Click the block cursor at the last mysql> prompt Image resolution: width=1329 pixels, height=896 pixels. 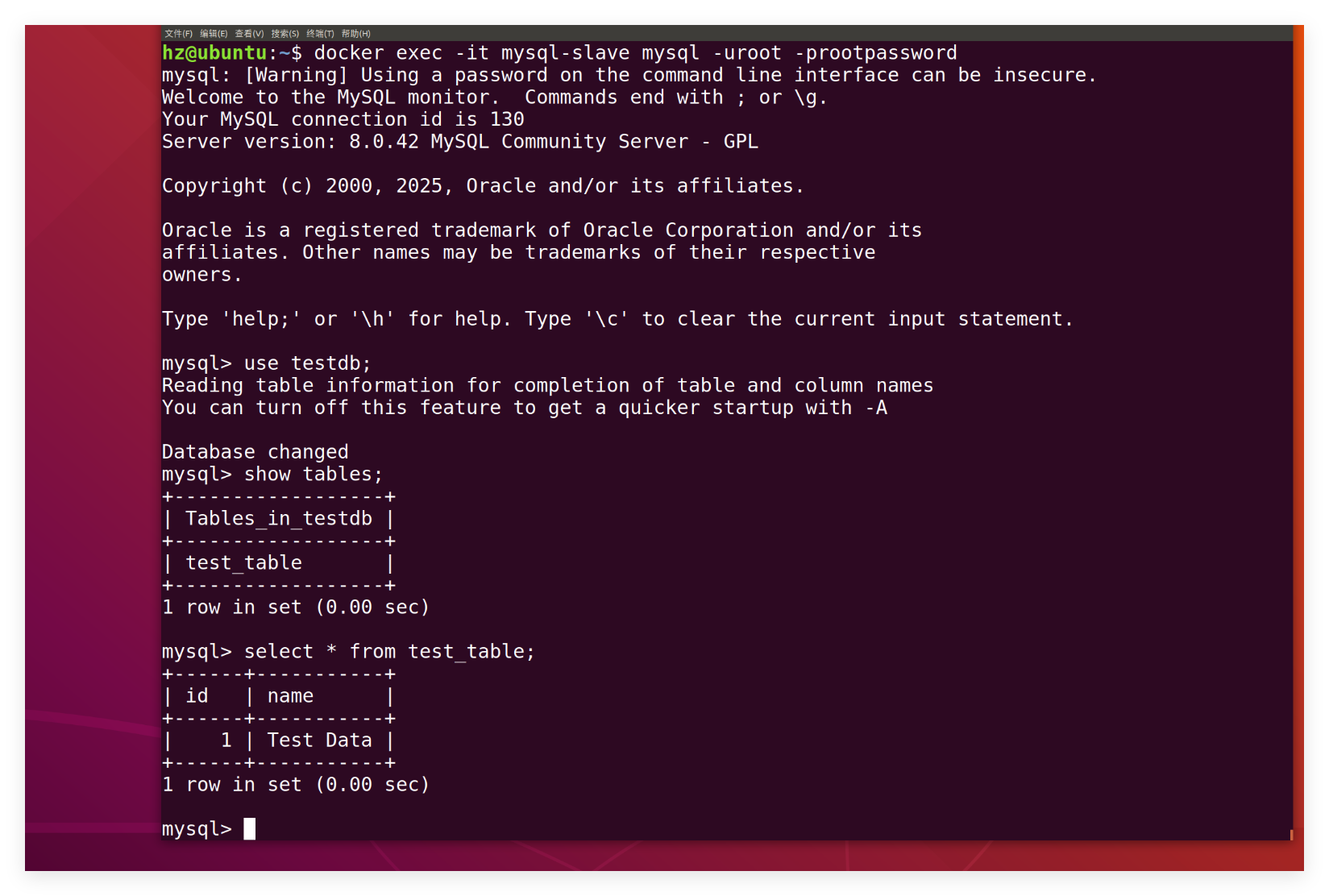[x=250, y=828]
